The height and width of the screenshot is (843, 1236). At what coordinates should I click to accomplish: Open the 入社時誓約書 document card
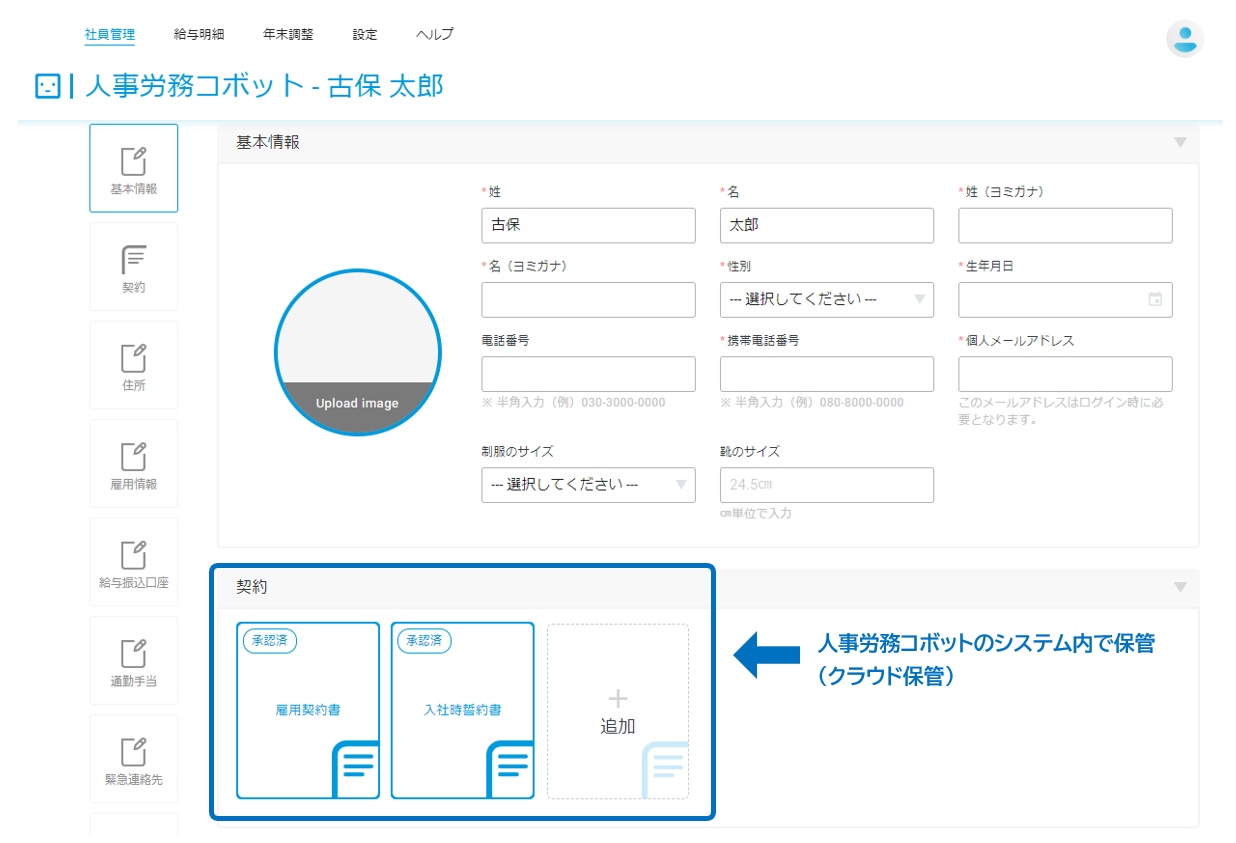(x=462, y=710)
